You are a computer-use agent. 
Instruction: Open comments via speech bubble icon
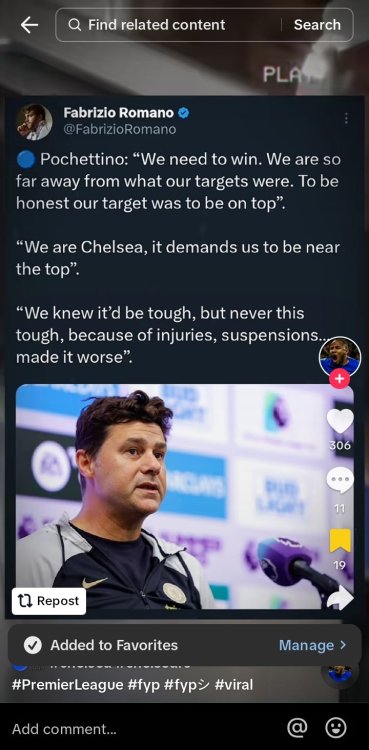340,480
